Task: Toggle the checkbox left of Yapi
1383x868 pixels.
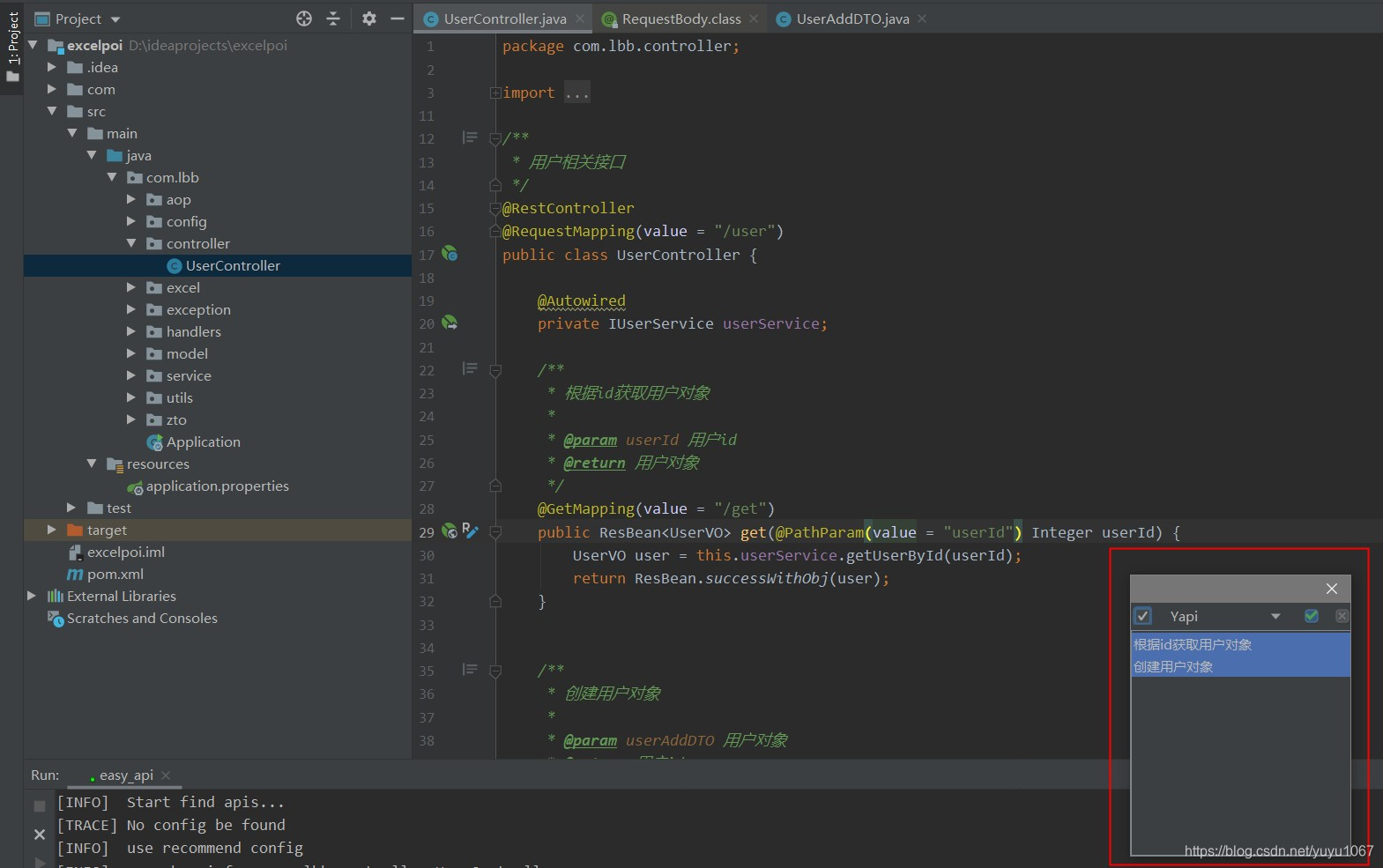Action: click(x=1143, y=616)
